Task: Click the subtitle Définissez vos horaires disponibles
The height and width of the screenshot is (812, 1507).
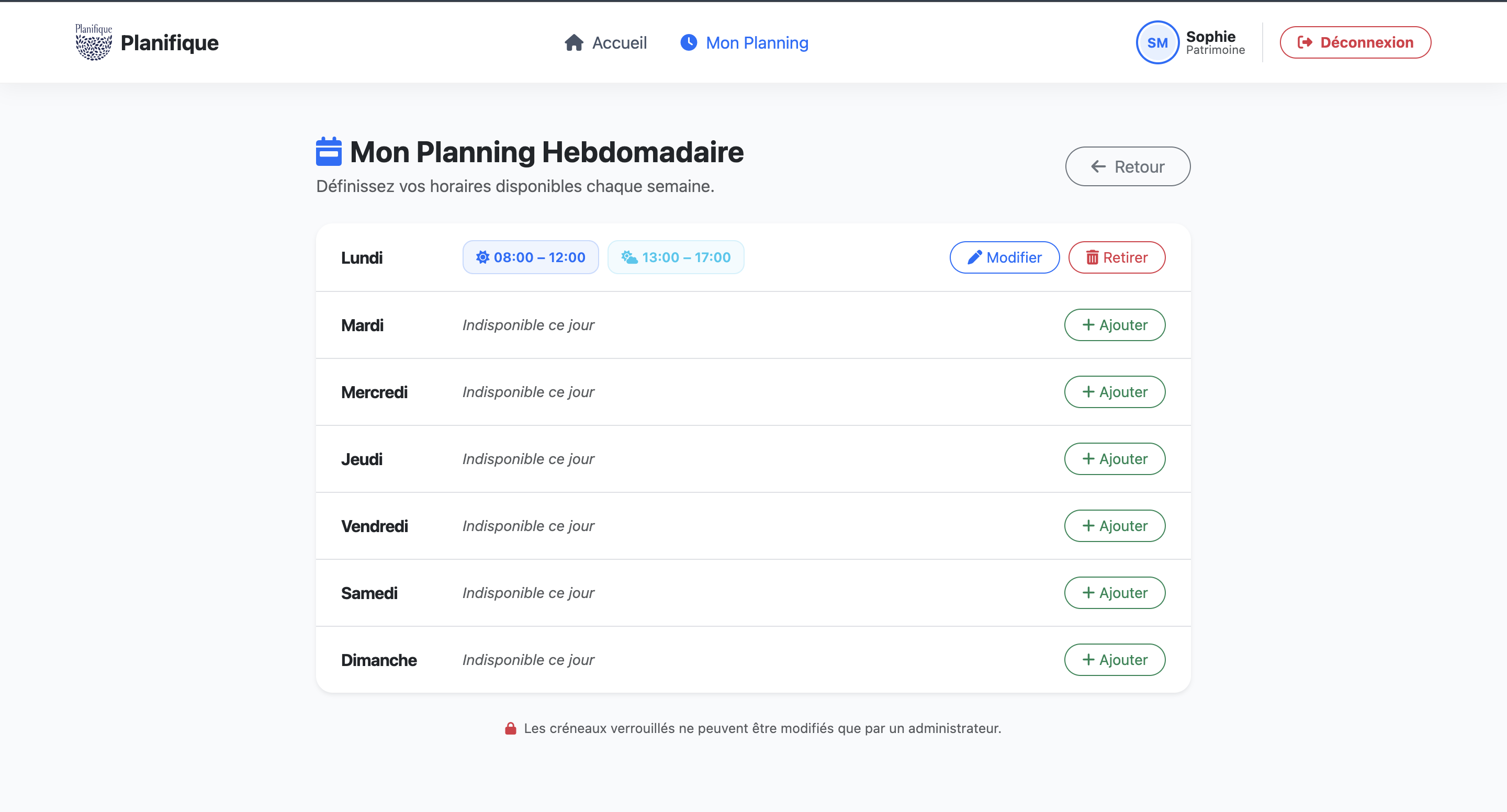Action: tap(515, 186)
